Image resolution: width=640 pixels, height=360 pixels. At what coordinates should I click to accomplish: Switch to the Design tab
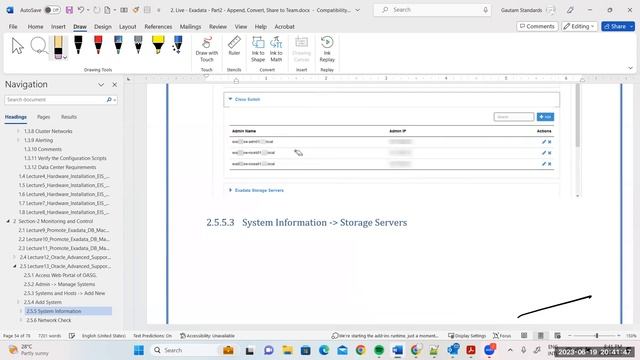pos(102,27)
